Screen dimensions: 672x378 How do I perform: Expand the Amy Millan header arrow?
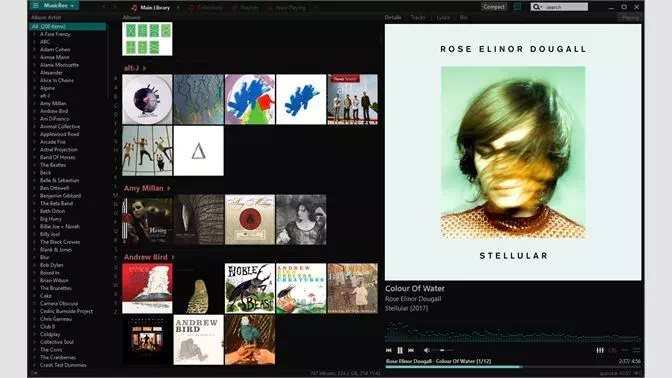(x=169, y=188)
